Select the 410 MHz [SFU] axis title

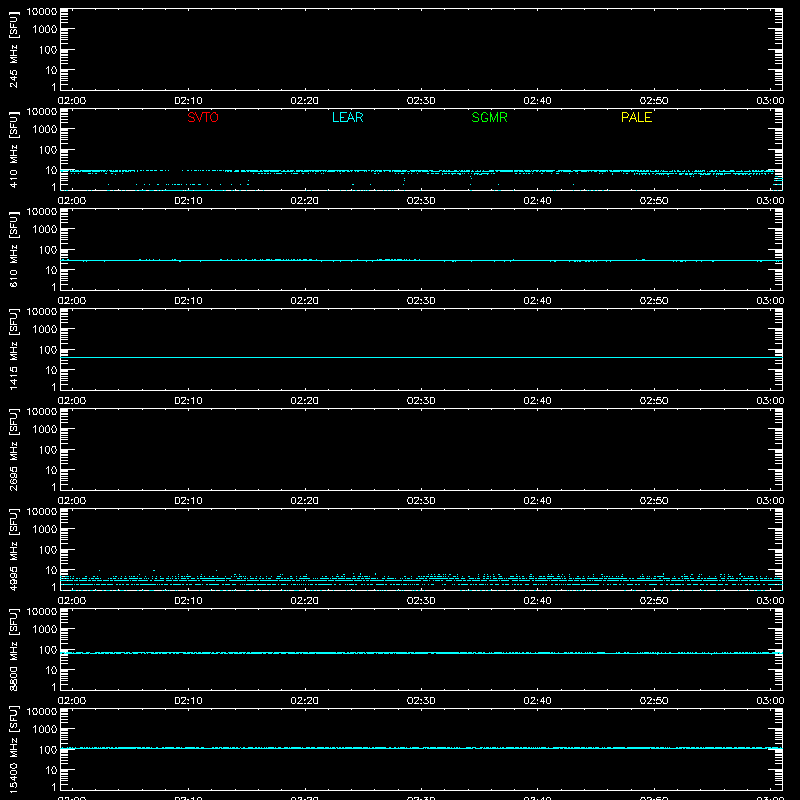(x=13, y=149)
